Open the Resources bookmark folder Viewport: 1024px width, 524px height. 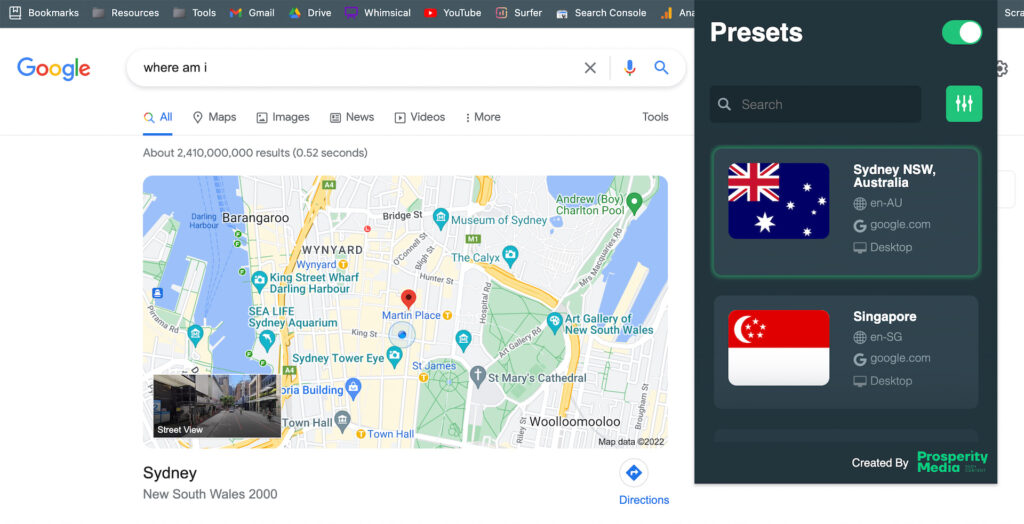pos(125,12)
